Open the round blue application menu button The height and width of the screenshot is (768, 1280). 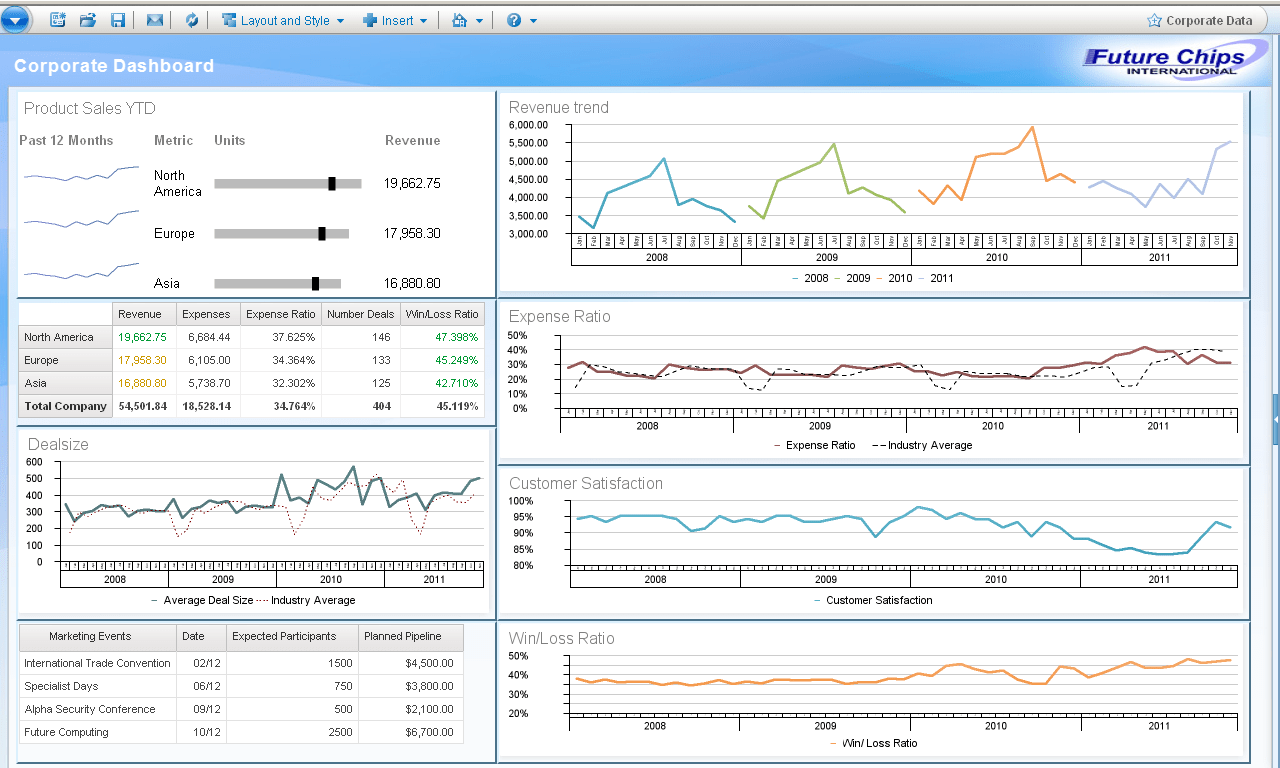[x=16, y=20]
